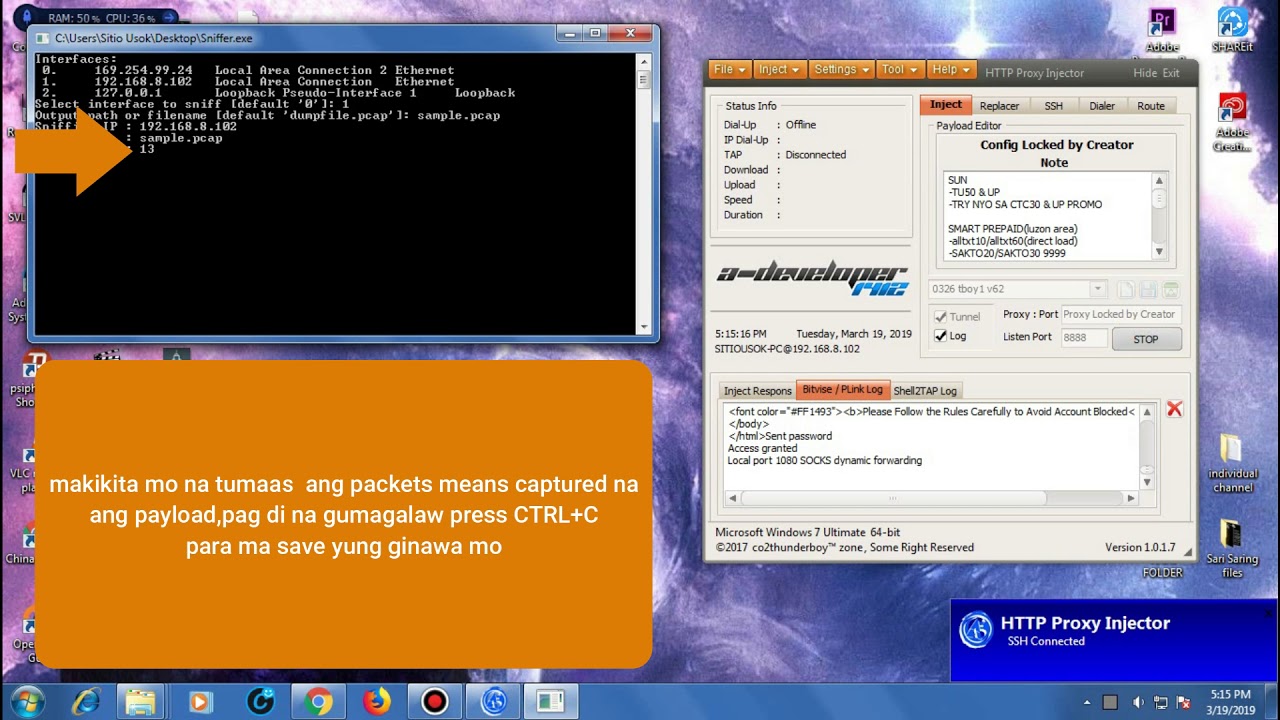Click the STOP button
Viewport: 1280px width, 720px height.
point(1146,339)
